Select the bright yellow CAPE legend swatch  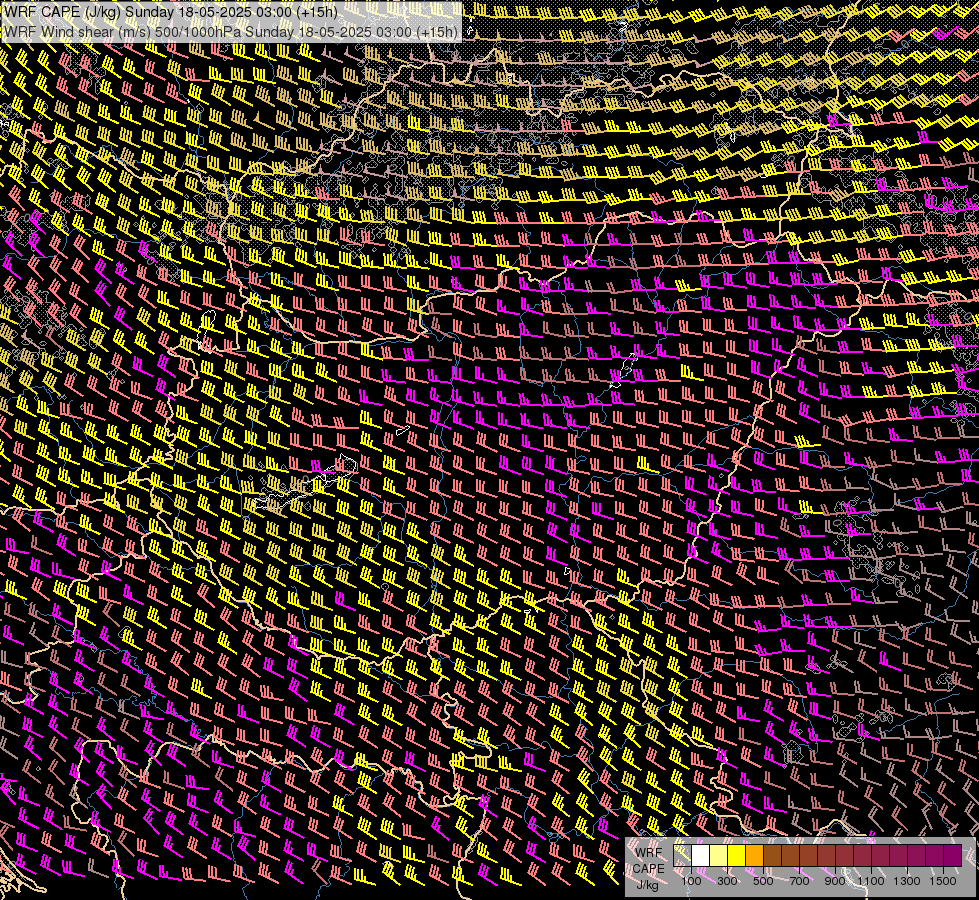pos(736,856)
